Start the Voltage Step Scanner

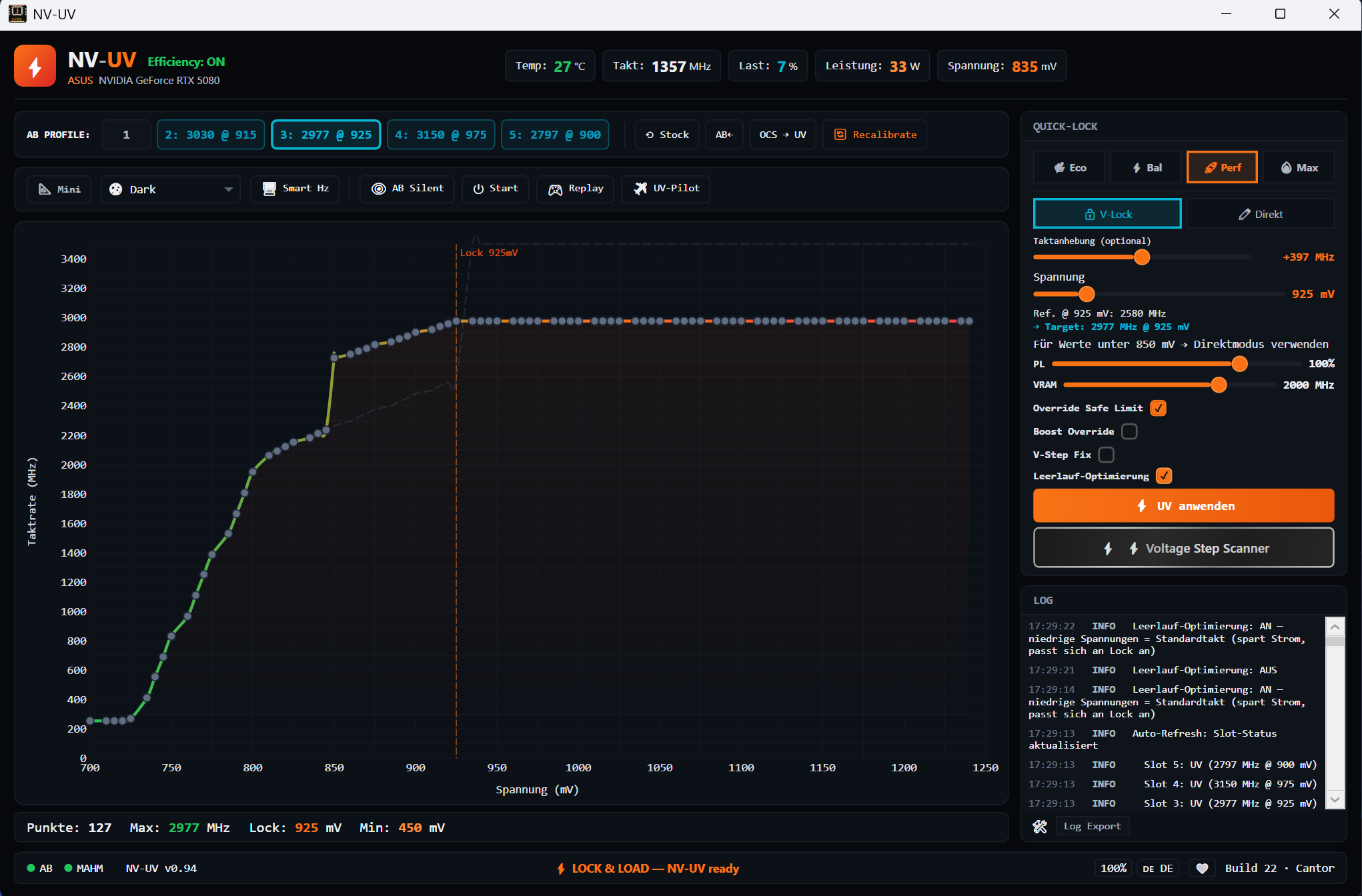pyautogui.click(x=1183, y=548)
